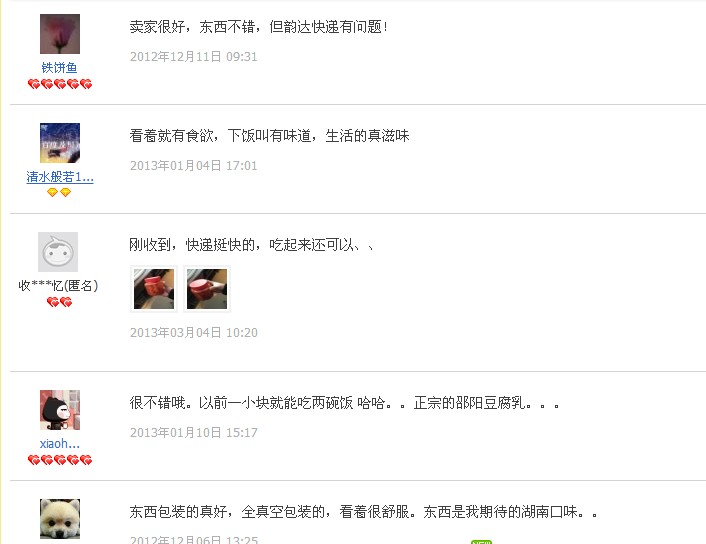Click xiaoh...'s five red heart icons
This screenshot has height=544, width=706.
tap(60, 460)
